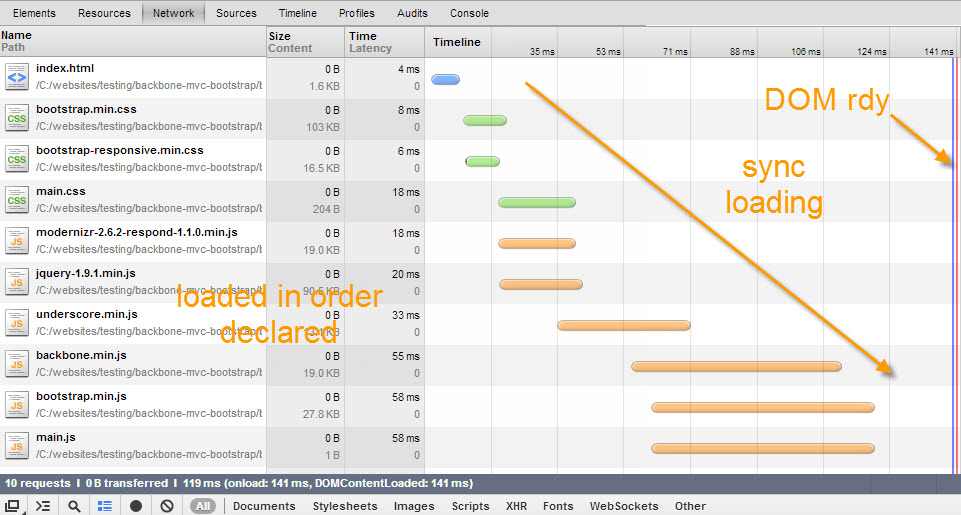Switch to the Elements tab
Image resolution: width=961 pixels, height=515 pixels.
[34, 13]
